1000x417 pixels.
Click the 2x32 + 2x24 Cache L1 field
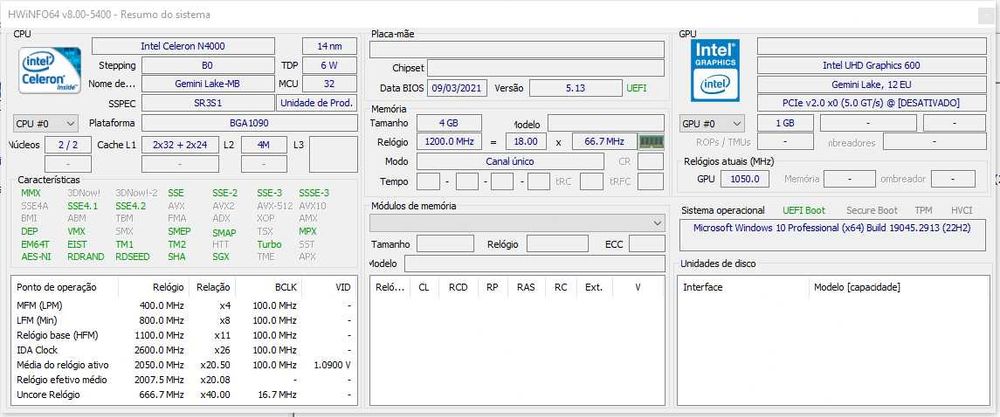click(x=180, y=145)
